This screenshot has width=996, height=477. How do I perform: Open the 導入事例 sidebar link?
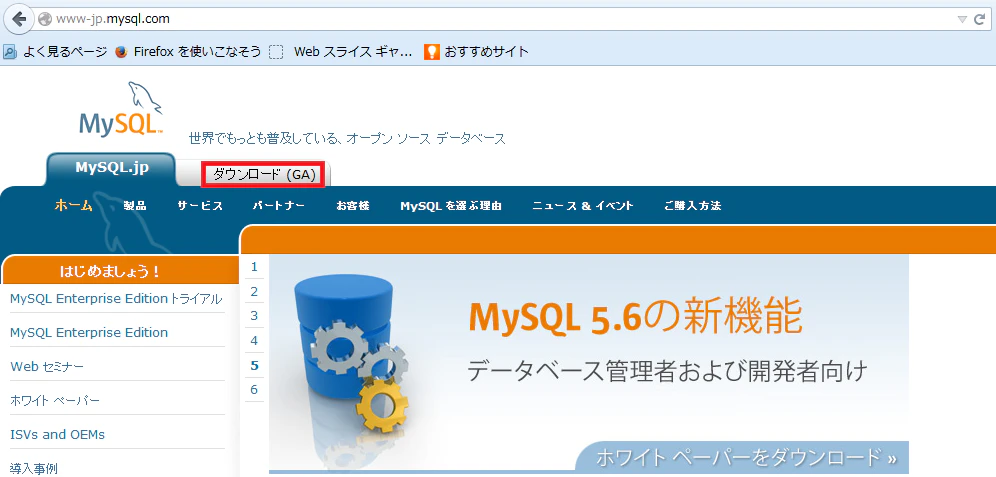click(34, 469)
